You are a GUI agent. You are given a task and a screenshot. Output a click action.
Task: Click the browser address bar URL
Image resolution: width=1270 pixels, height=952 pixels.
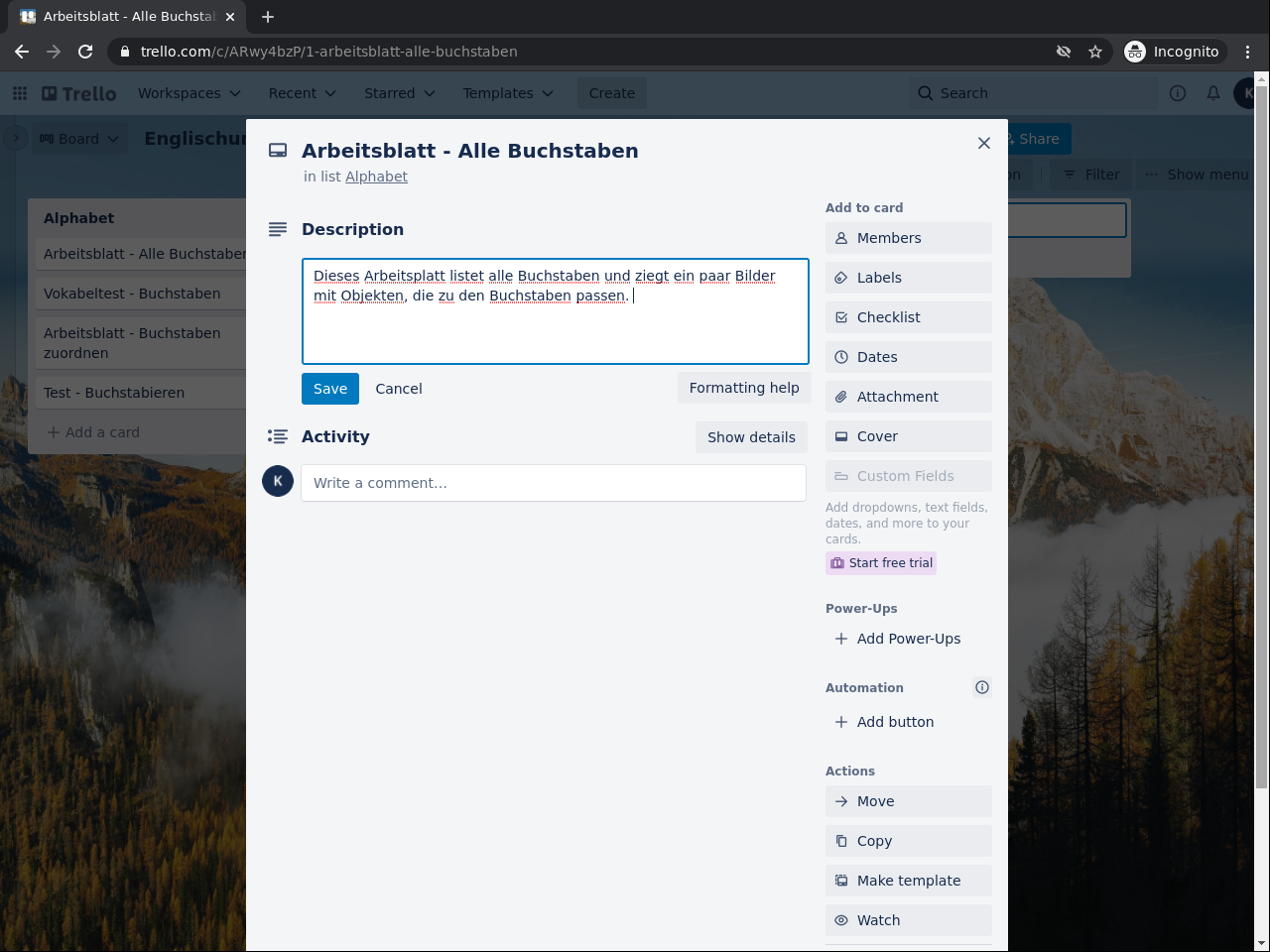[x=328, y=52]
